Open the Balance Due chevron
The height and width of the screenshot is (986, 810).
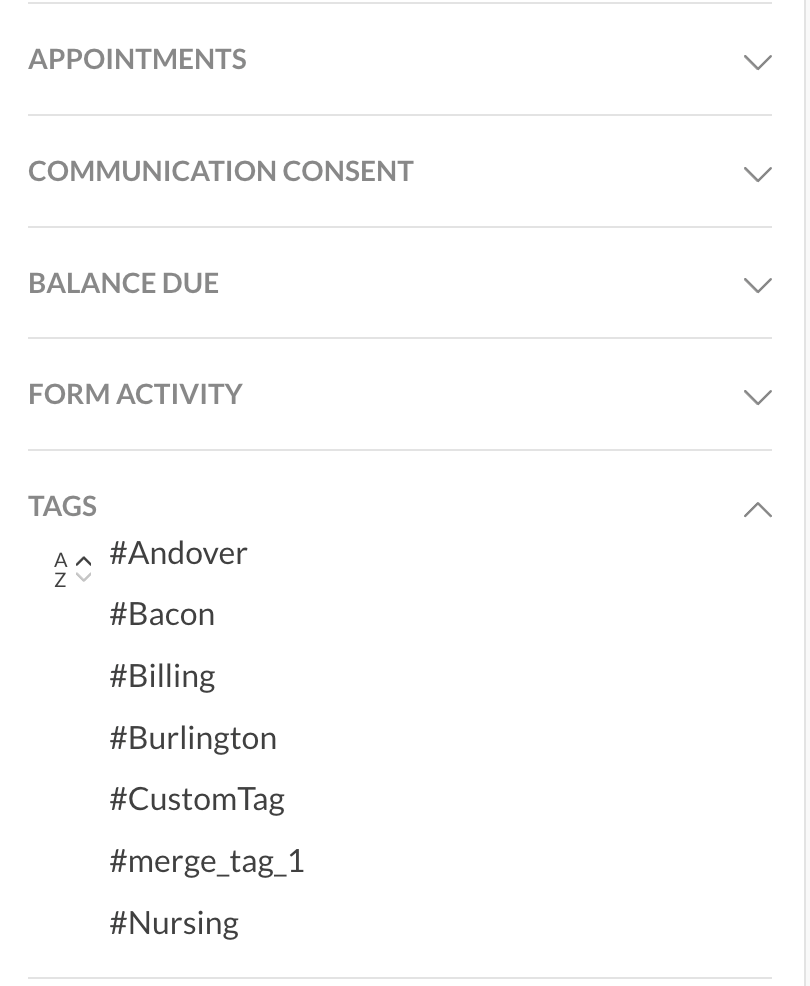[x=758, y=285]
